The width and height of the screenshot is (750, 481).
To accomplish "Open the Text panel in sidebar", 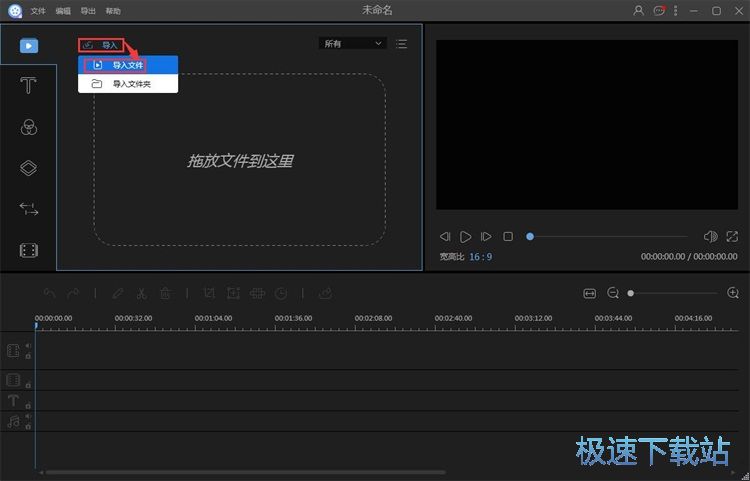I will pyautogui.click(x=28, y=86).
